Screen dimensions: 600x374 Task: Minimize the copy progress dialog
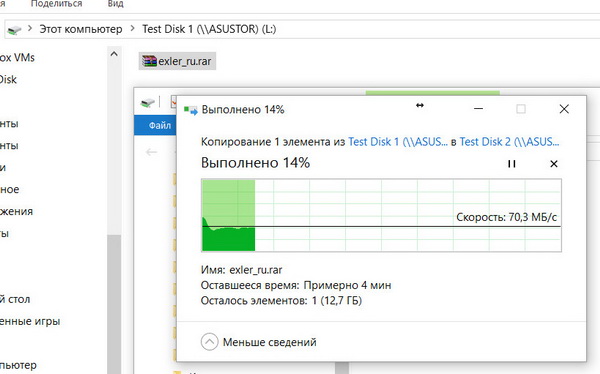click(478, 109)
